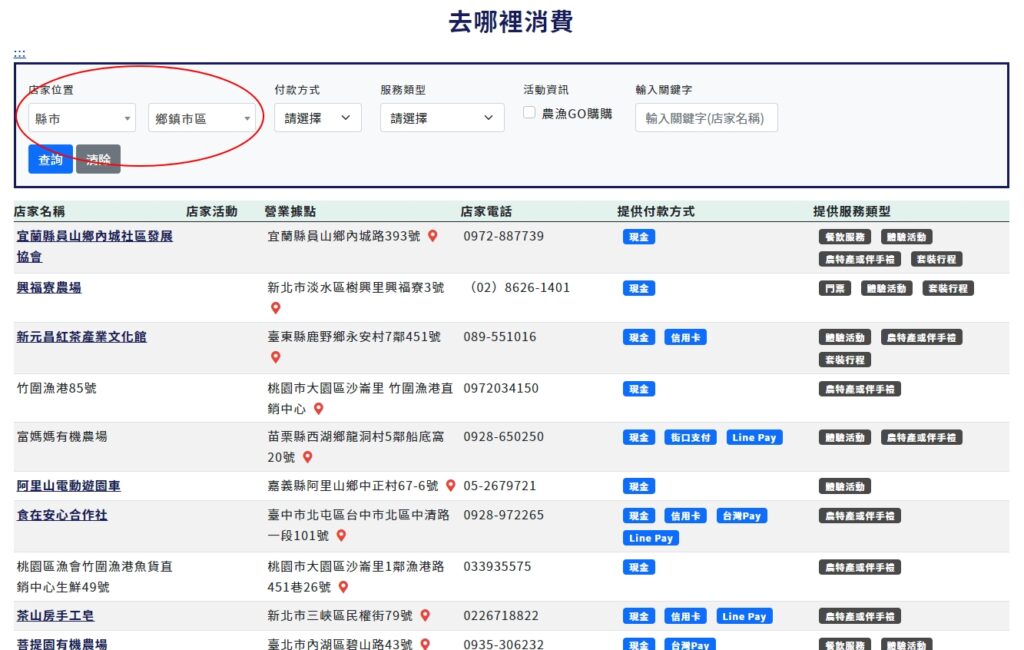This screenshot has height=650, width=1024.
Task: Focus the store name keyword input
Action: click(706, 118)
